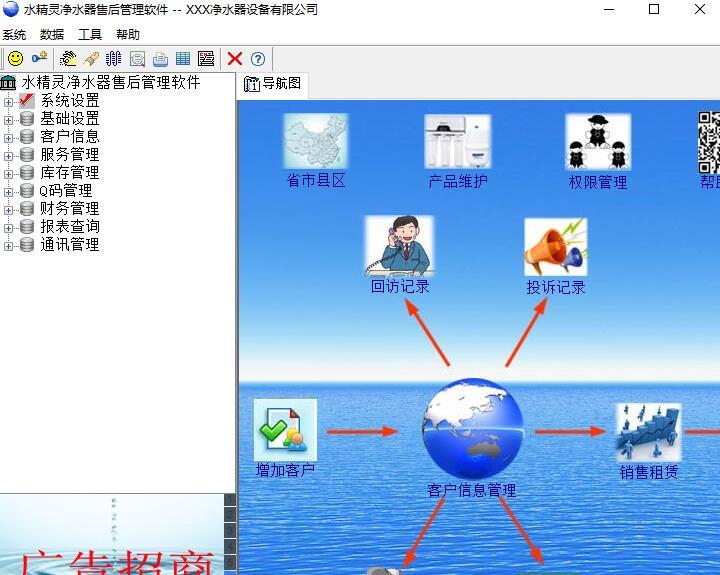This screenshot has height=575, width=720.
Task: Open 产品维护 water purifier icon
Action: (458, 141)
